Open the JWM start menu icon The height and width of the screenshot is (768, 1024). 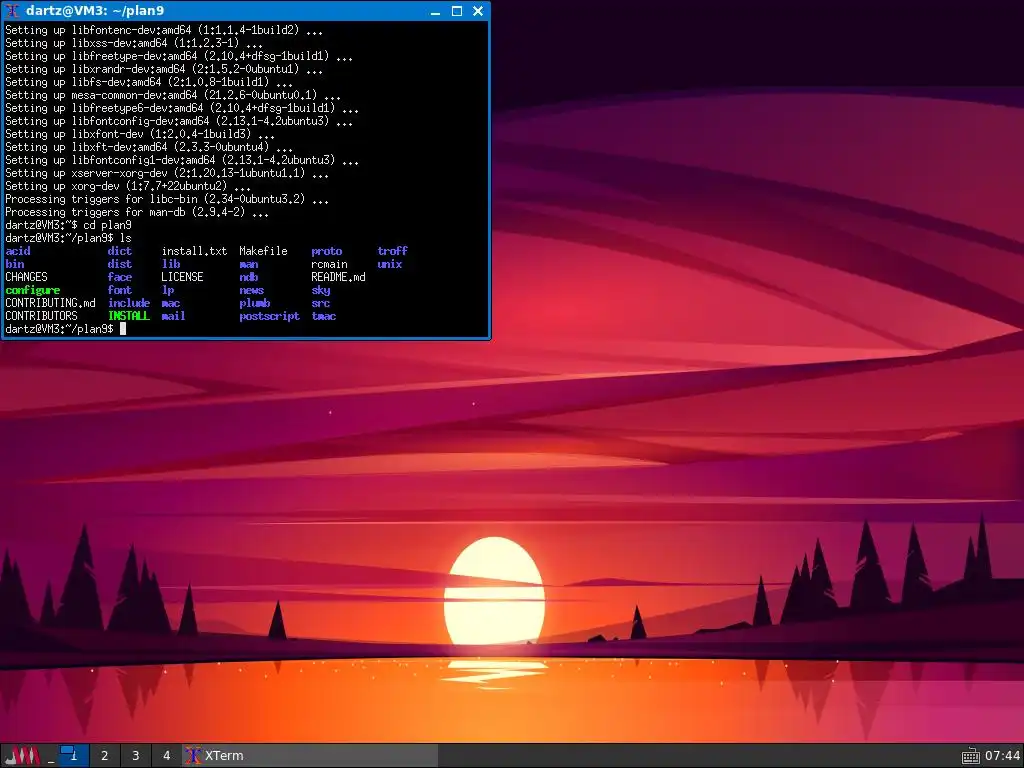pos(22,756)
